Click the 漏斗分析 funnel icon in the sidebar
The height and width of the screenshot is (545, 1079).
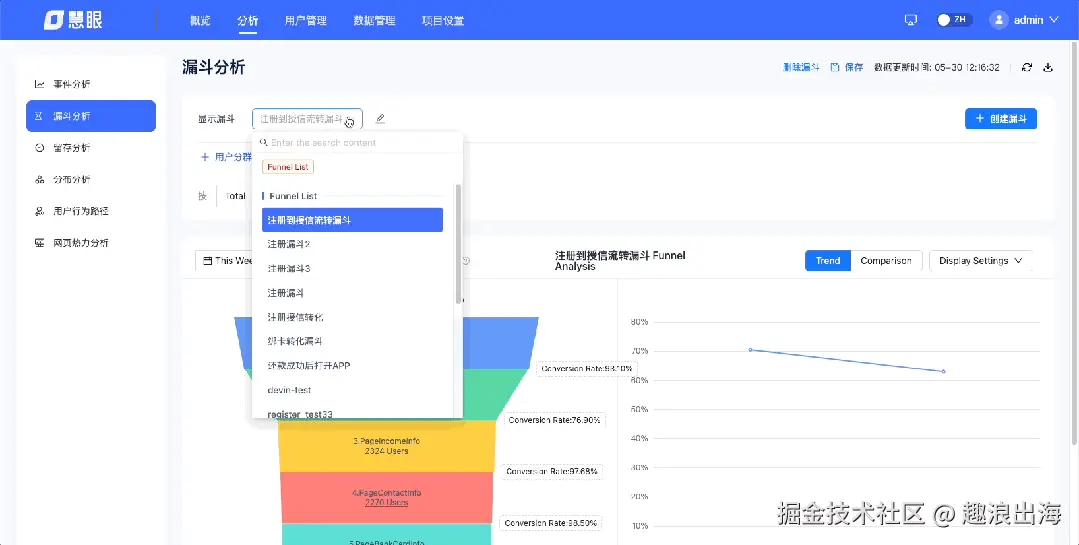tap(39, 116)
